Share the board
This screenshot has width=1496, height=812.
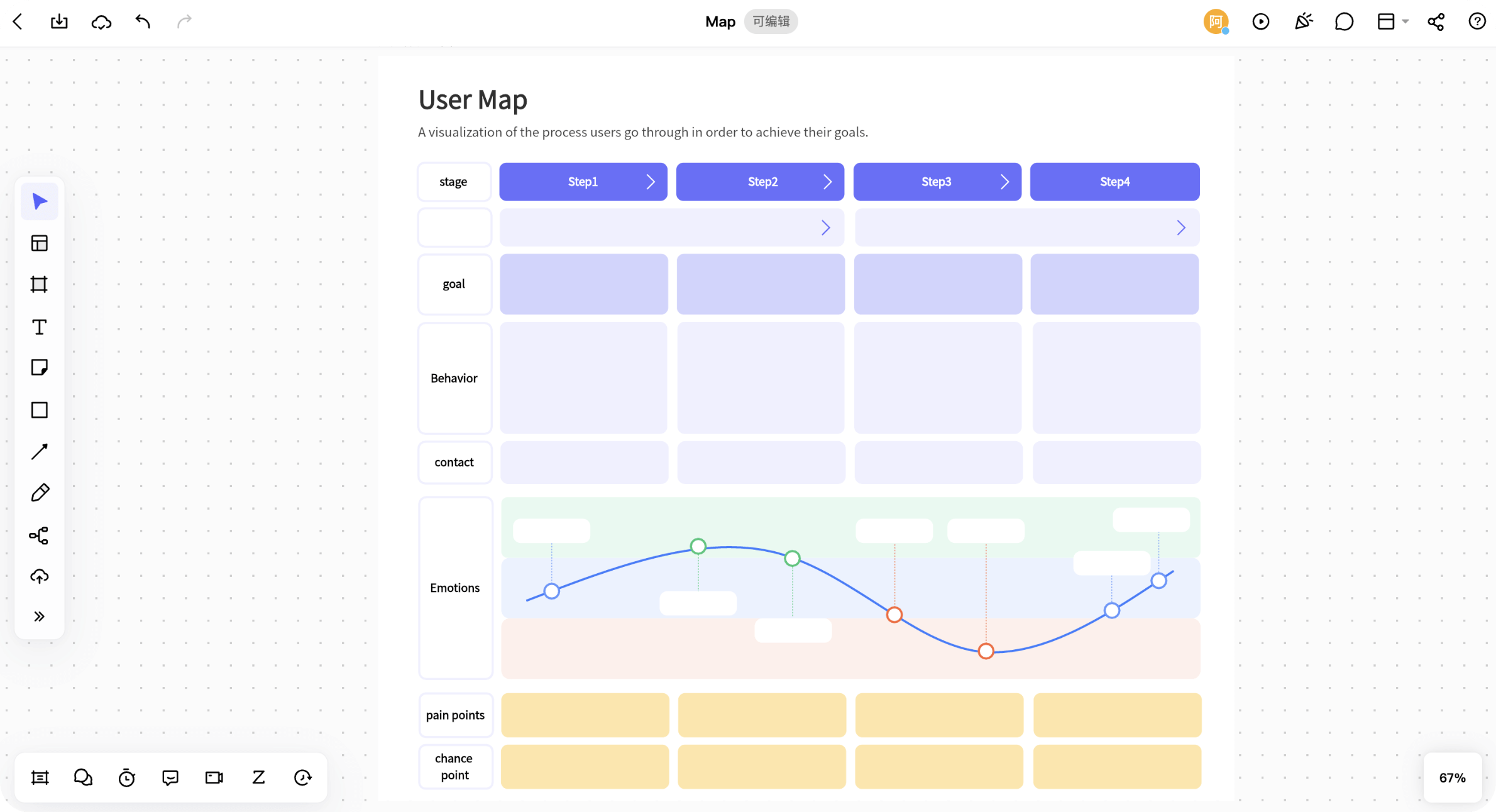1436,21
